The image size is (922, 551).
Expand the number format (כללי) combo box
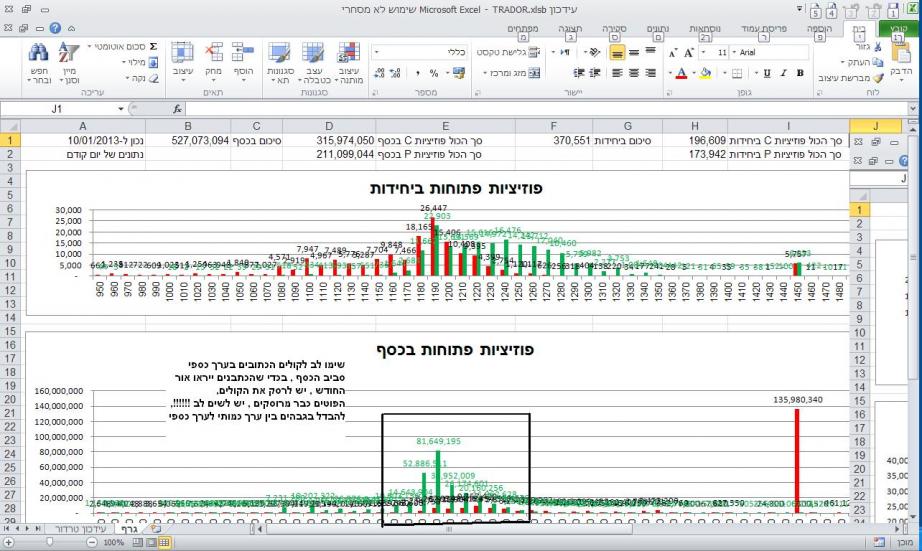[377, 51]
